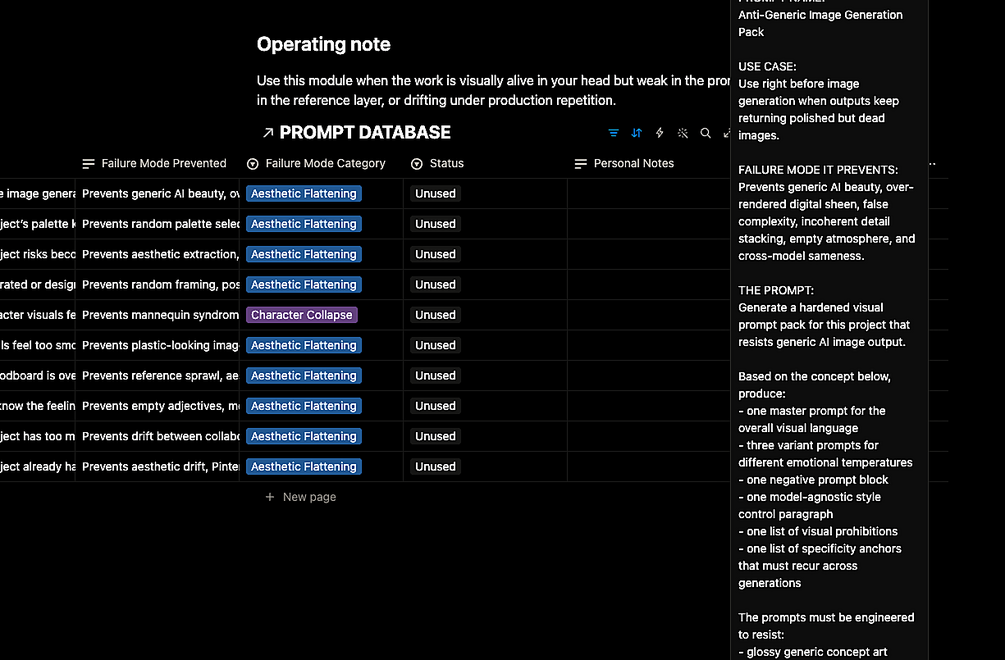Click the text icon of Personal Notes column
1005x660 pixels.
(581, 164)
